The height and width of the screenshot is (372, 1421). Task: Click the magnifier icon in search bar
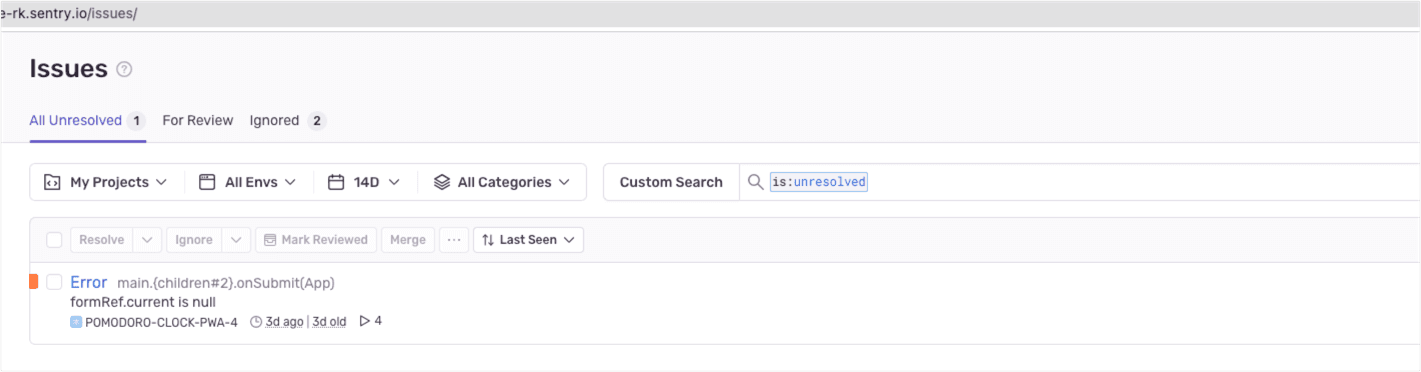point(756,182)
